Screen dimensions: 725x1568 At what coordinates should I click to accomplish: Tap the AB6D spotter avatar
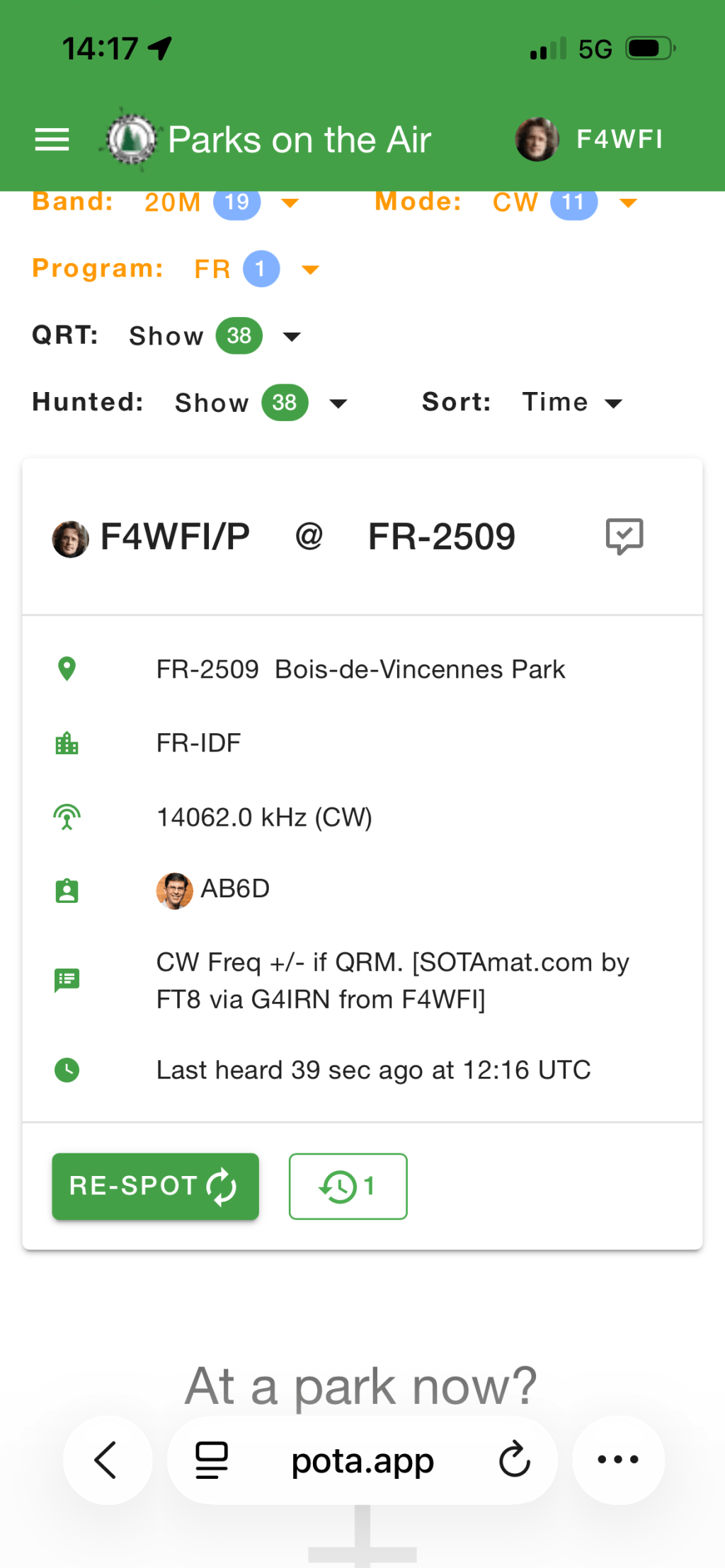(174, 890)
